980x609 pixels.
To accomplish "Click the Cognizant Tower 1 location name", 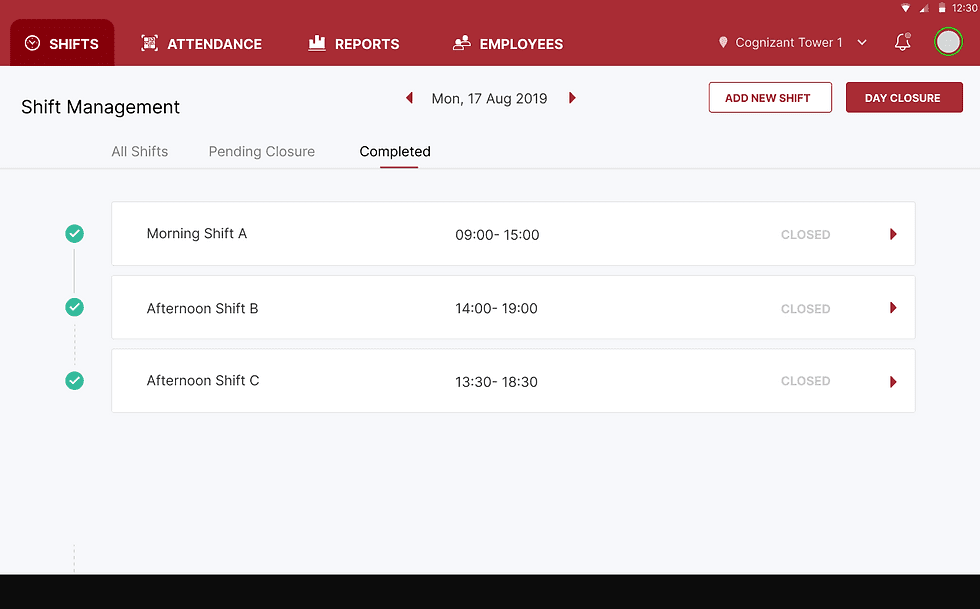I will 789,43.
